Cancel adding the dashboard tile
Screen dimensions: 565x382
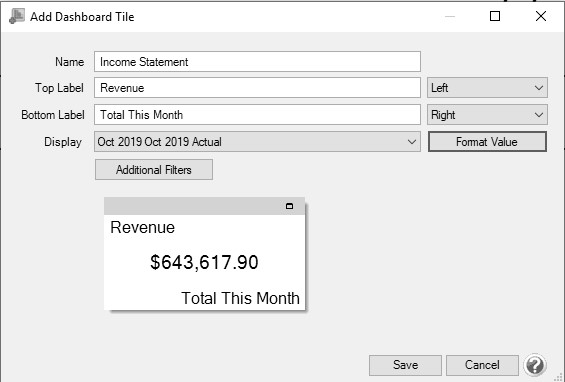point(482,365)
